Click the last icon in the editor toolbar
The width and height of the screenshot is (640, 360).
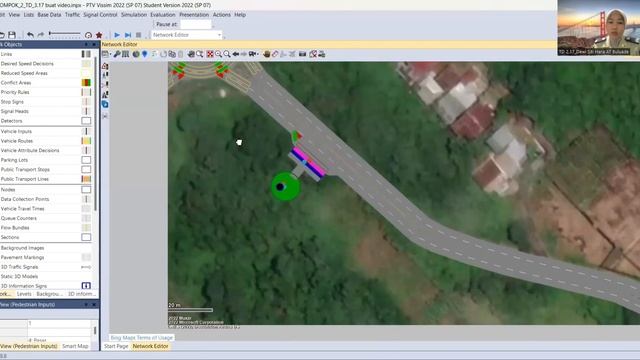322,54
